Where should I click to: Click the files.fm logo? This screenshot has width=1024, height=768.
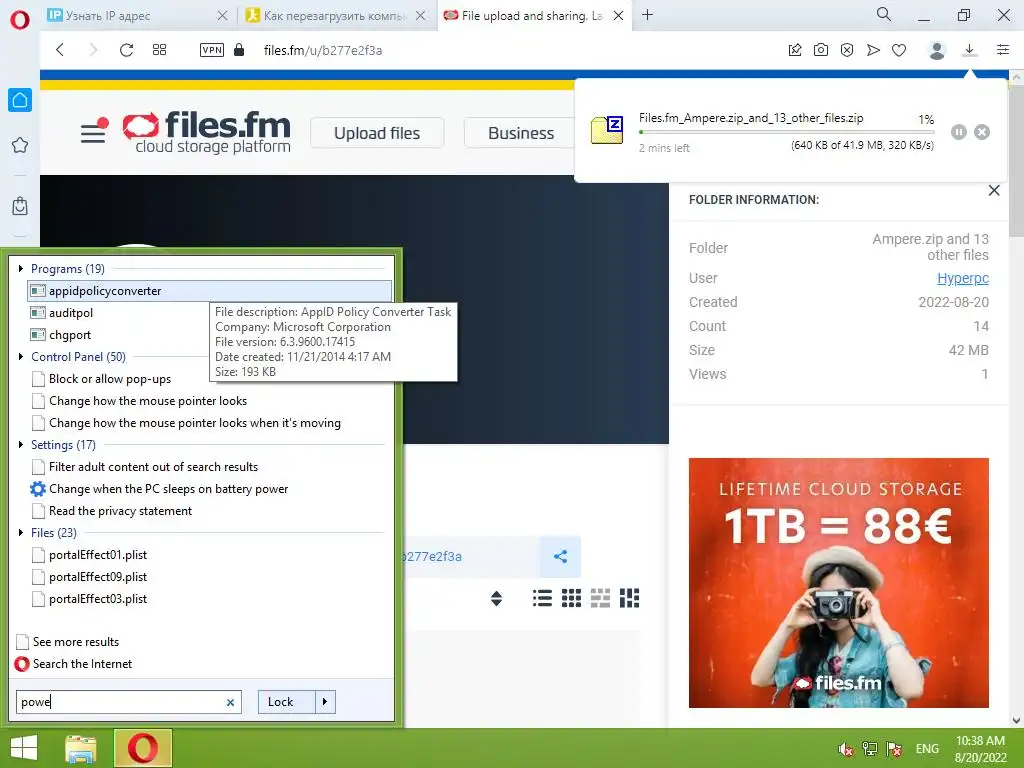pos(207,132)
